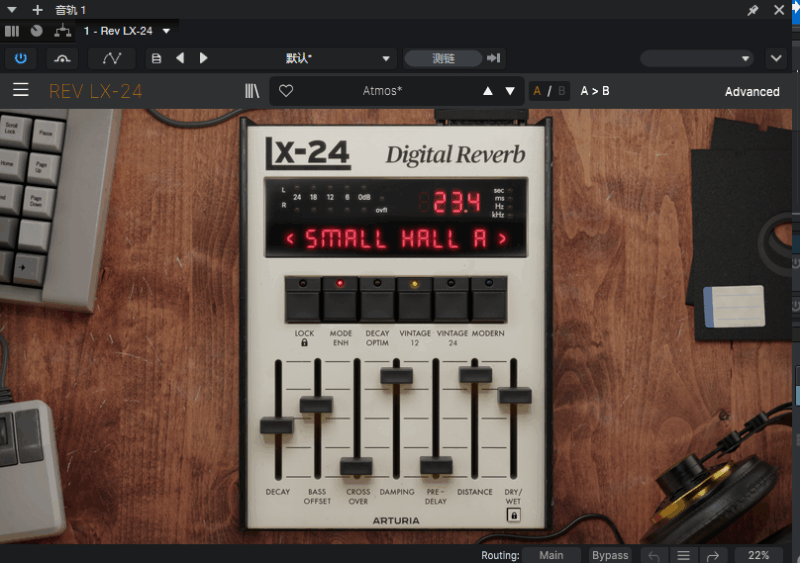Undo with the left curved arrow
Screen dimensions: 800x563
[x=654, y=556]
